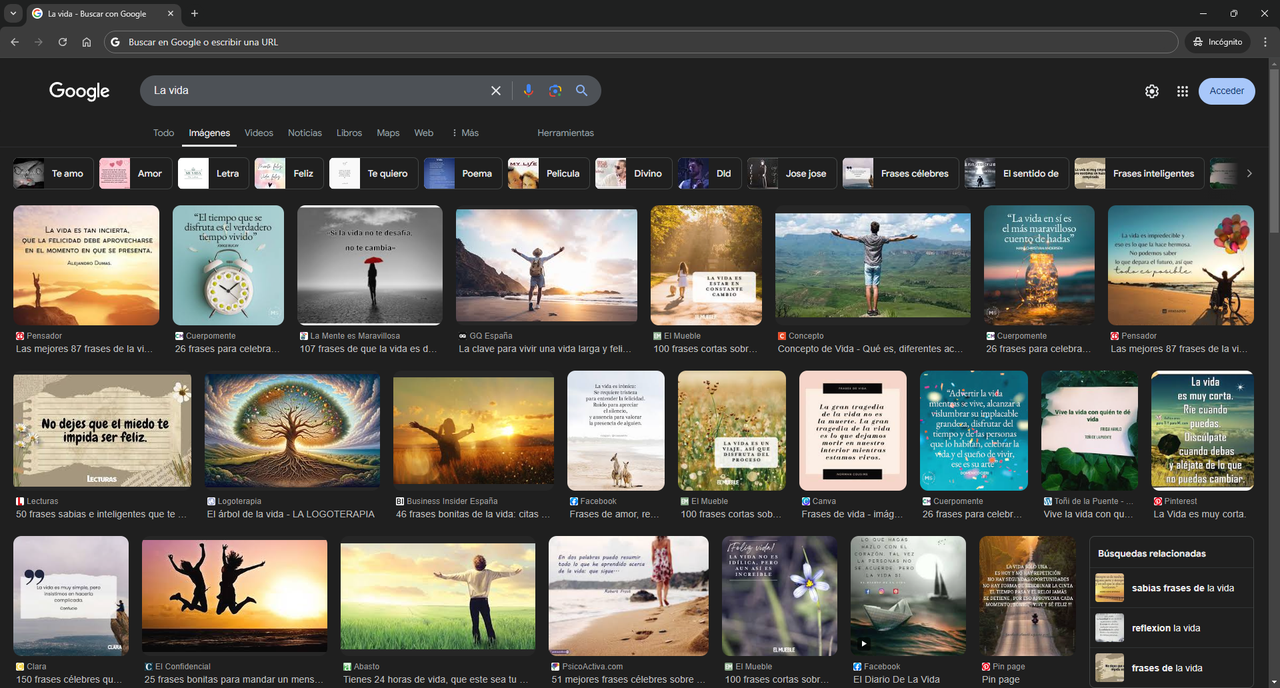Select the 'Did' suggestion chip

[x=708, y=173]
